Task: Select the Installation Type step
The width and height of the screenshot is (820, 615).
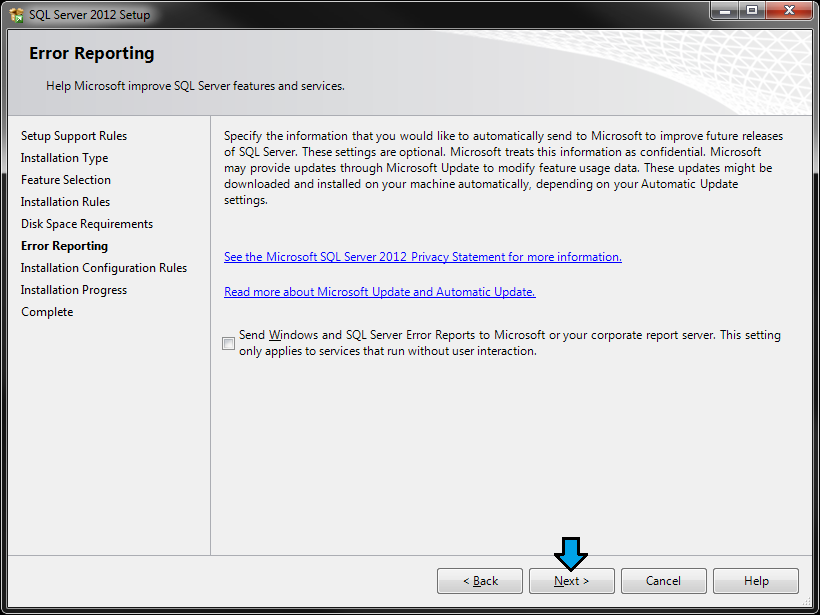Action: click(x=64, y=158)
